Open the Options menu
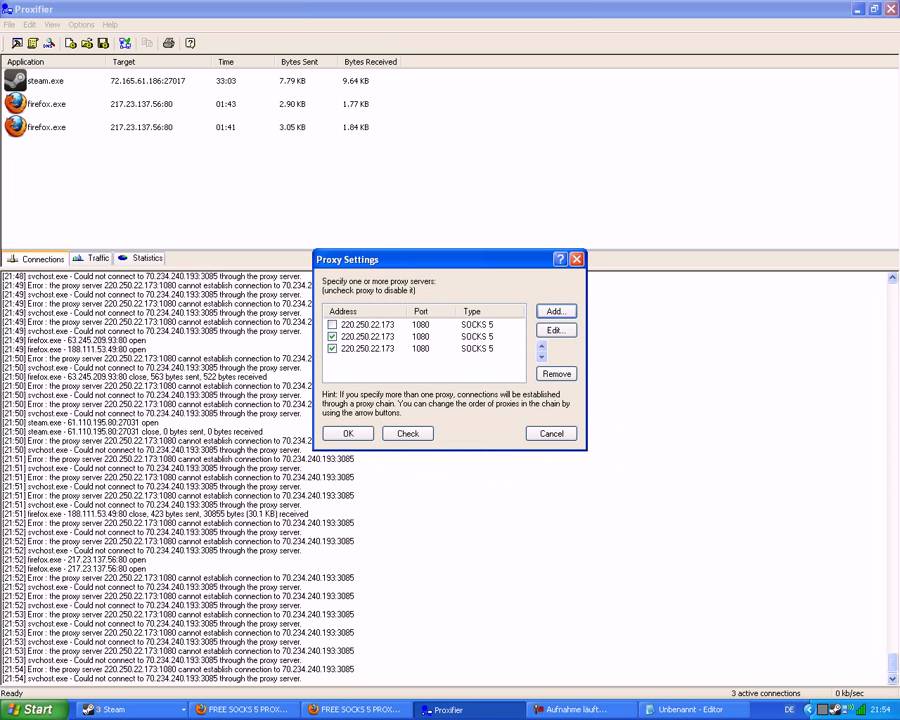The width and height of the screenshot is (900, 720). tap(81, 25)
